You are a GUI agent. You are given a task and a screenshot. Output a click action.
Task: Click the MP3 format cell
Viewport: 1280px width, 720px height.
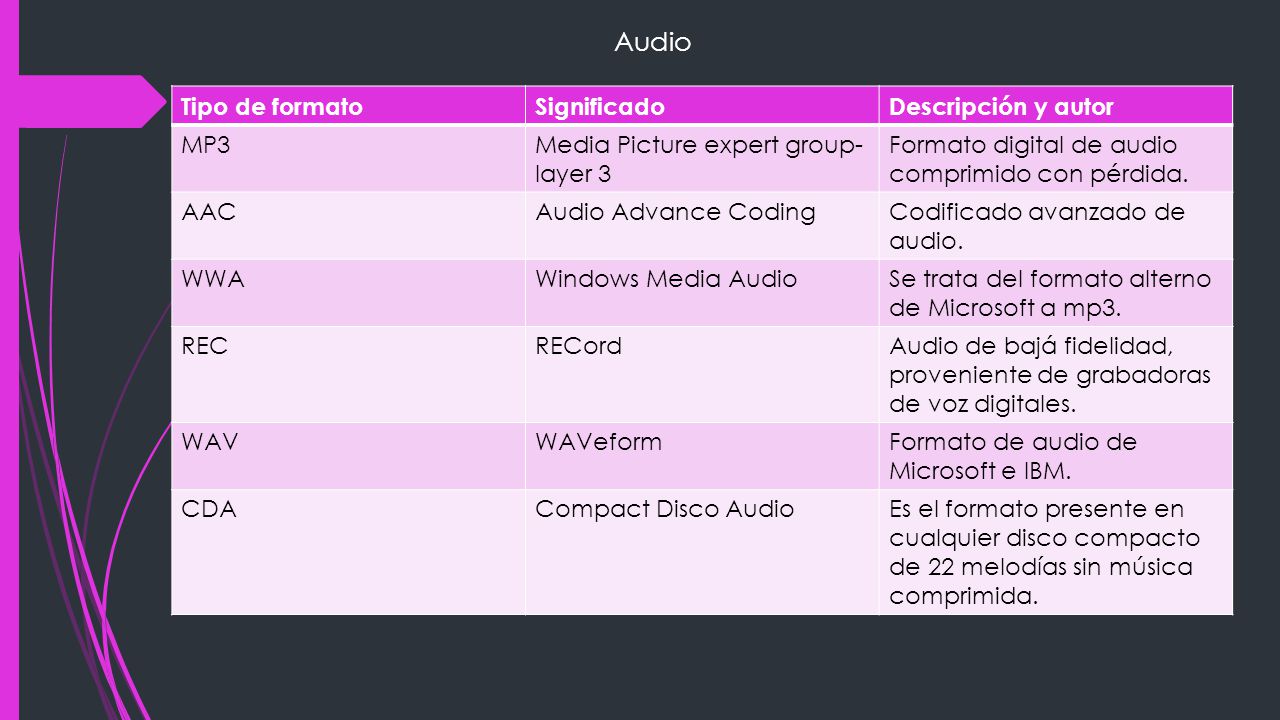tap(348, 159)
